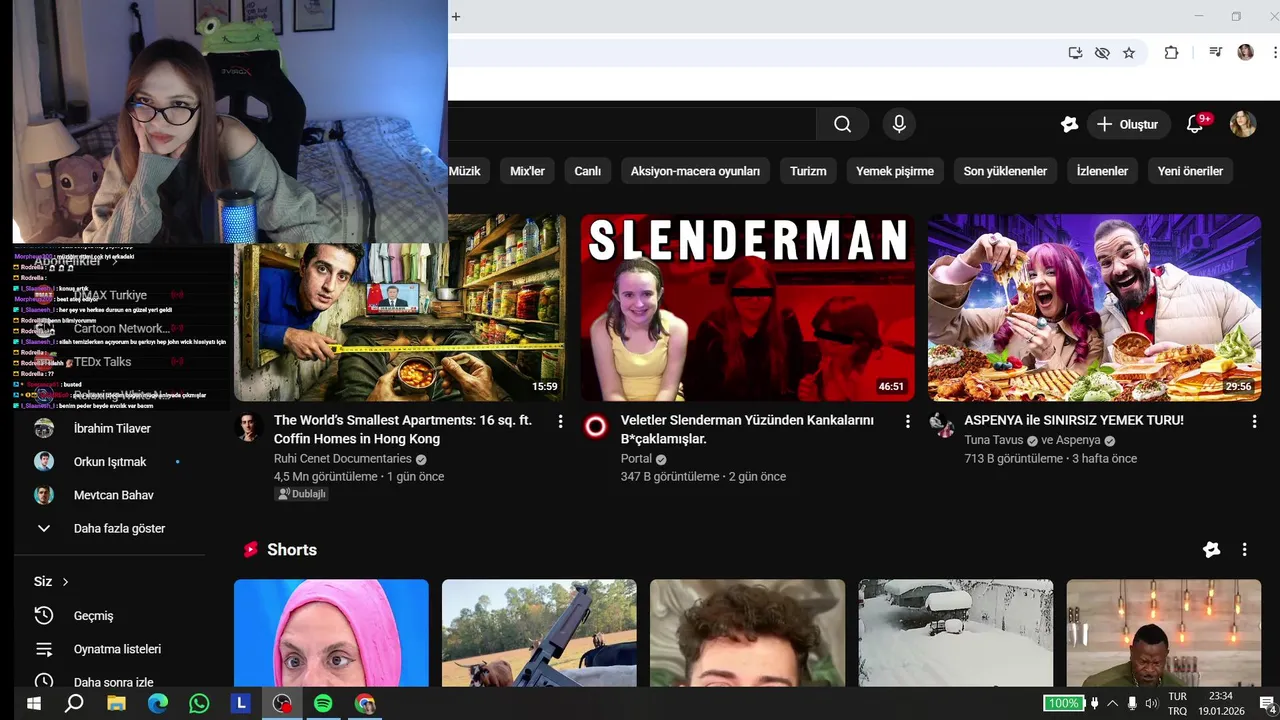This screenshot has width=1280, height=720.
Task: Click the ASPENYA food tour thumbnail
Action: coord(1094,308)
